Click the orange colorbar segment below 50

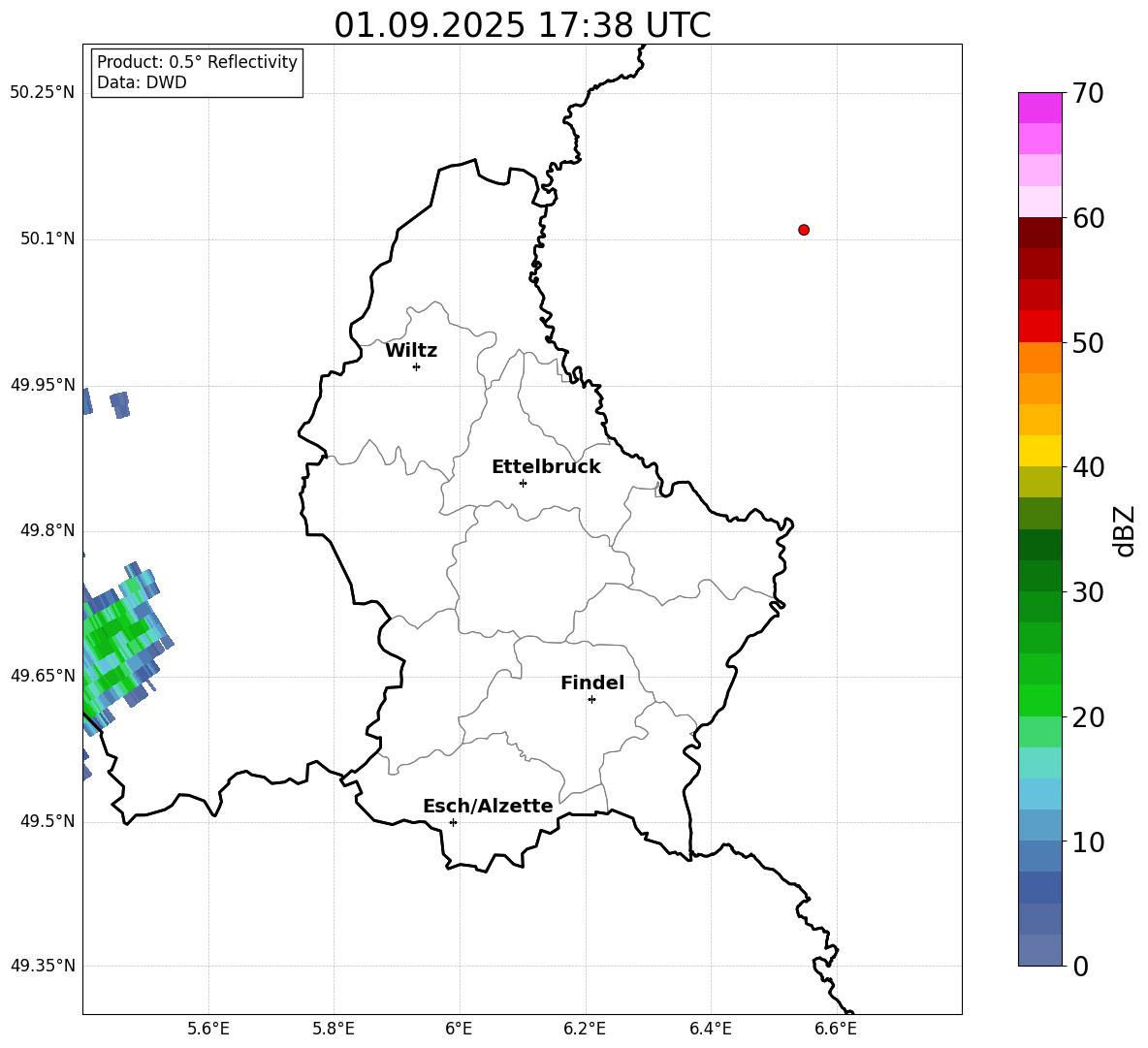point(1039,358)
